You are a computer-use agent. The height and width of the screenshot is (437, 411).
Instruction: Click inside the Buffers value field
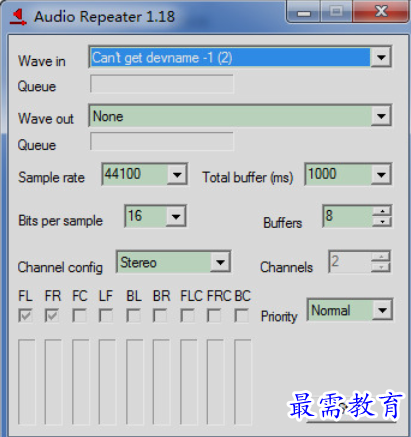point(348,216)
